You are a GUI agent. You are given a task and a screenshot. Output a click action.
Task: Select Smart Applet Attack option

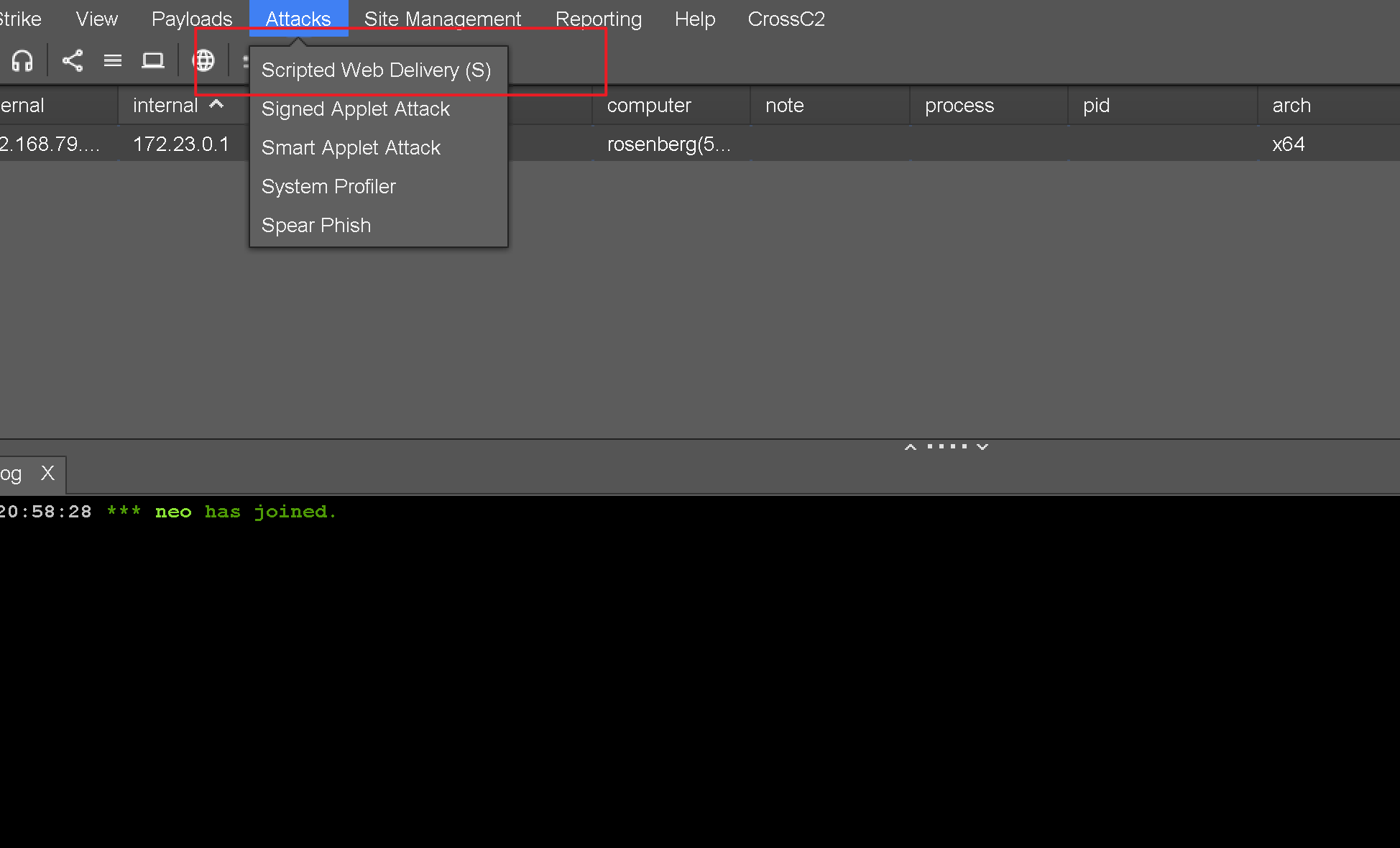pos(351,148)
